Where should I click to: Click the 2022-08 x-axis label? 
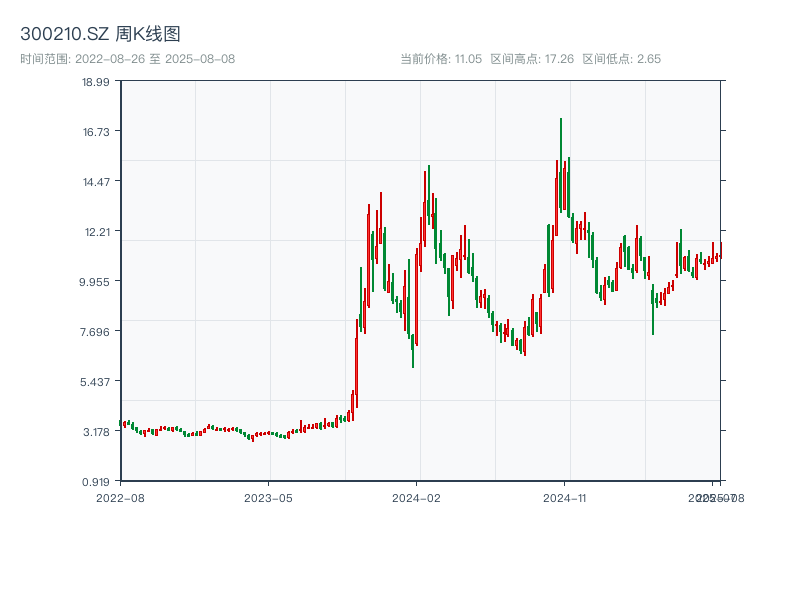click(x=122, y=496)
